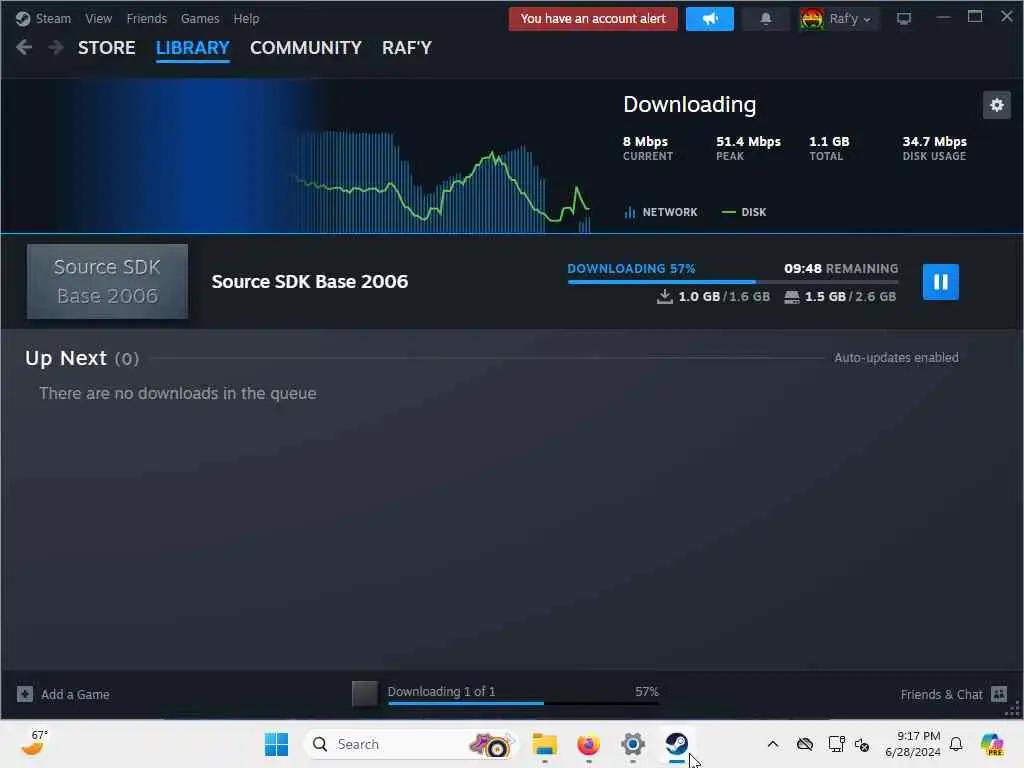This screenshot has height=768, width=1024.
Task: Click the NETWORK graph legend
Action: point(661,212)
